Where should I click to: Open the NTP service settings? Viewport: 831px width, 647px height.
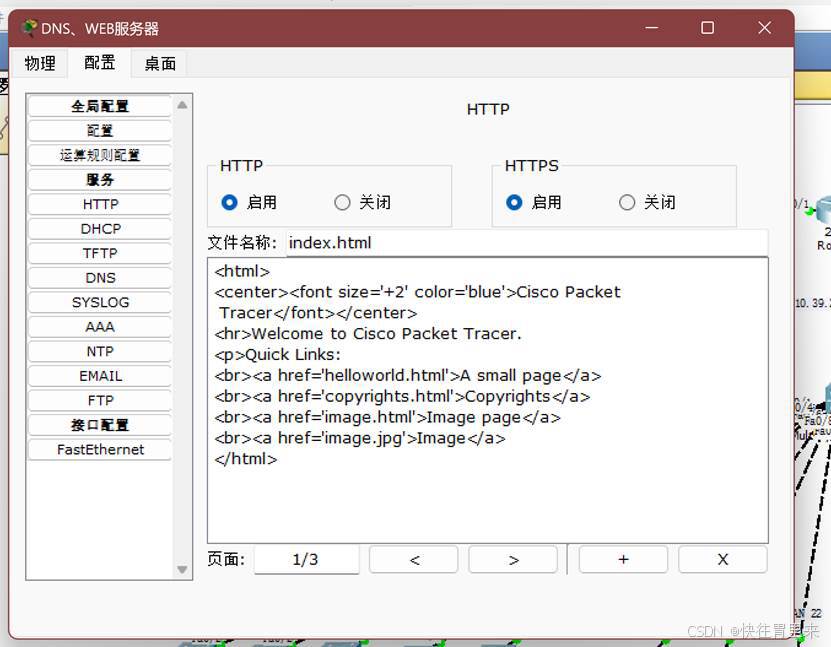click(x=100, y=351)
